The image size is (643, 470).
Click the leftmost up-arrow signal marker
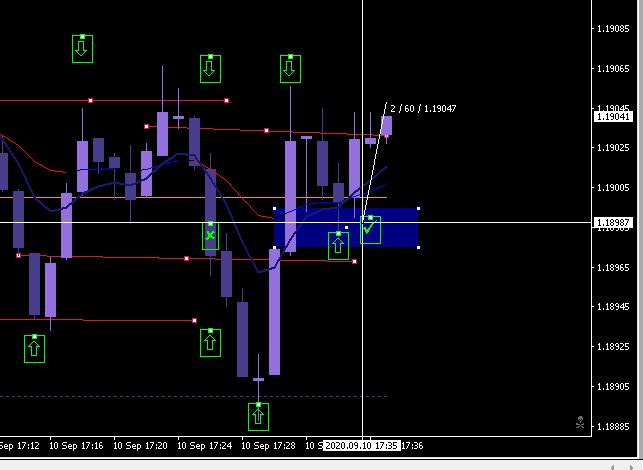tap(34, 349)
